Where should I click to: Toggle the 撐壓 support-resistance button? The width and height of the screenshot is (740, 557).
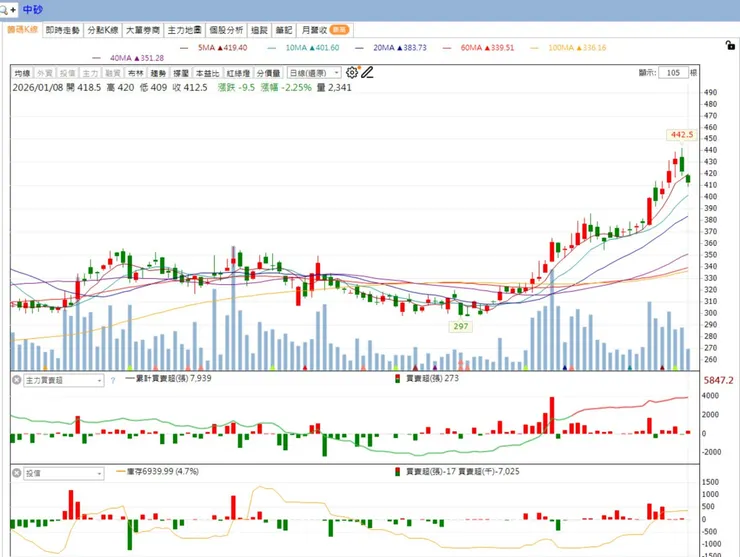[x=181, y=73]
